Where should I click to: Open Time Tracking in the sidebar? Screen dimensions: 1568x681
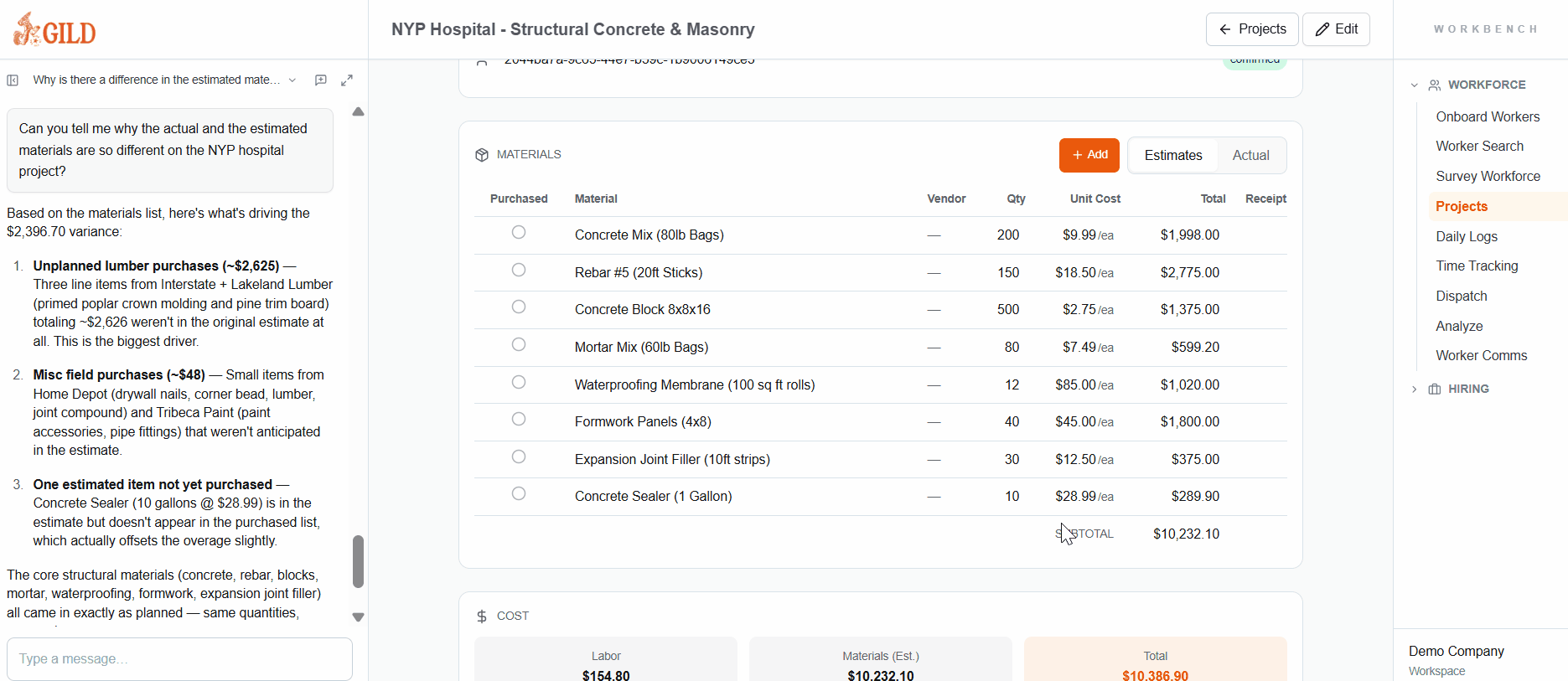pos(1477,266)
